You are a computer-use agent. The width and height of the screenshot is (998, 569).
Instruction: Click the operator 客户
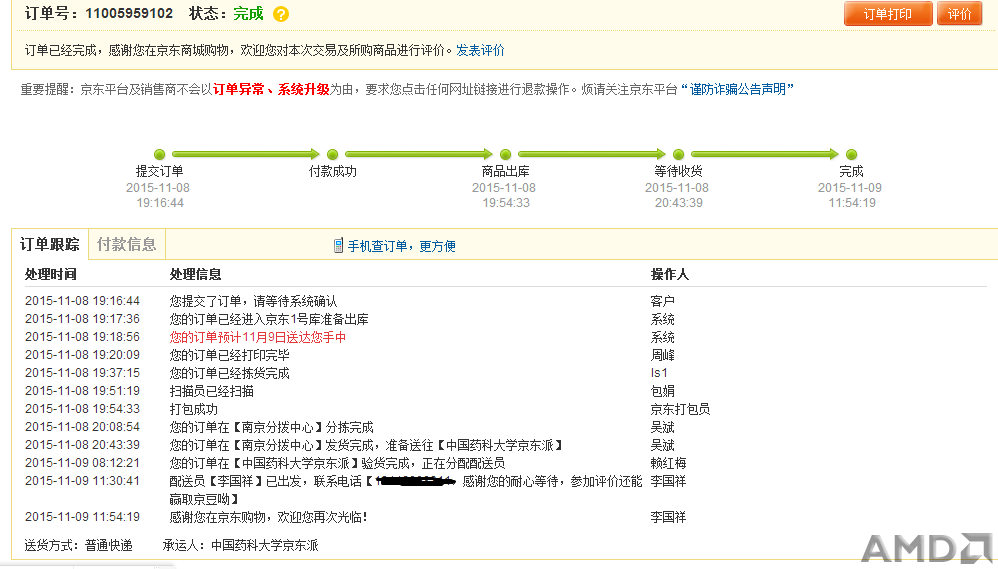(x=663, y=301)
